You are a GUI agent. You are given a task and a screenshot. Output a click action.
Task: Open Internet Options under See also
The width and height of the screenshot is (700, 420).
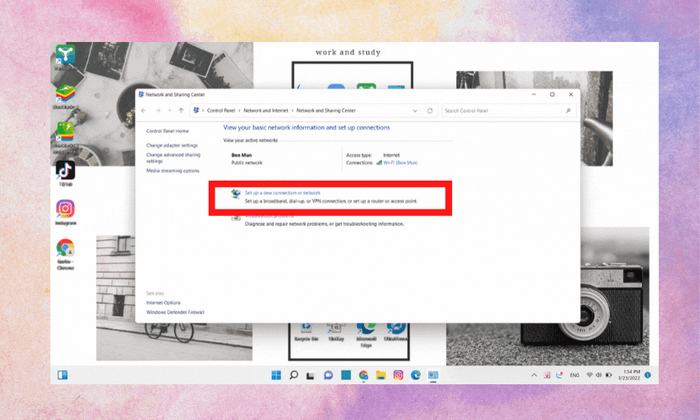click(163, 303)
